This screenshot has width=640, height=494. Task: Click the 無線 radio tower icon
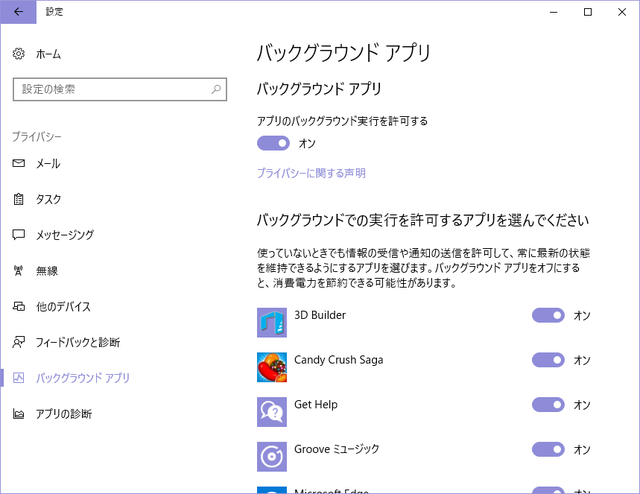(18, 270)
